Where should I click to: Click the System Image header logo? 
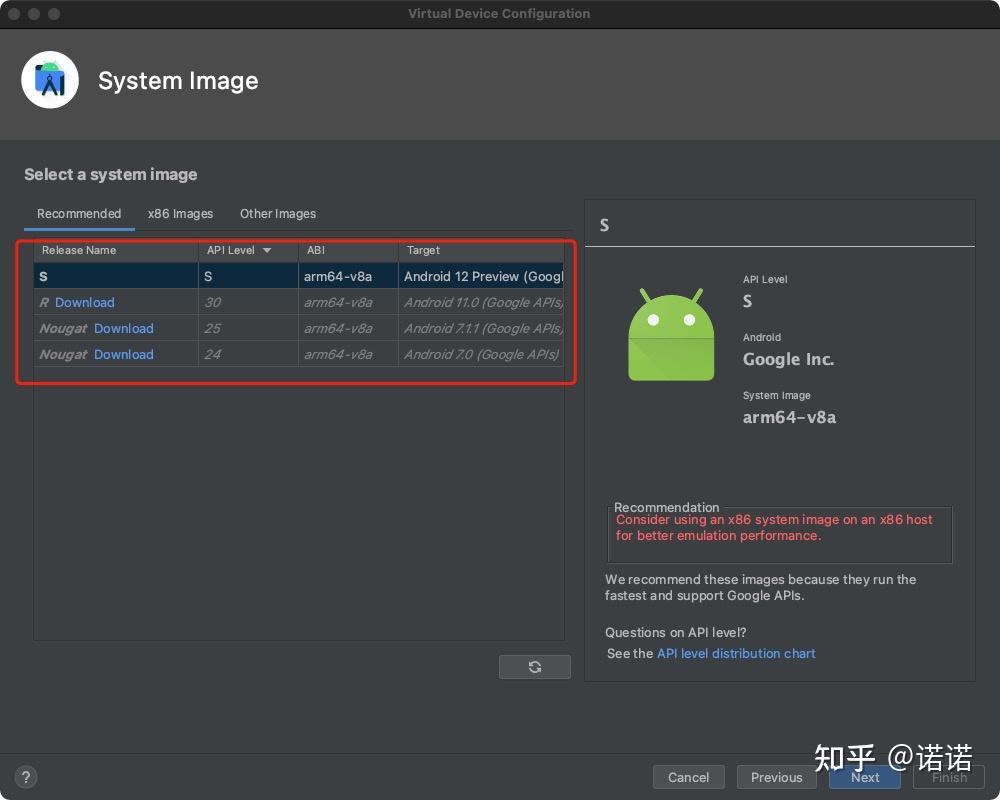[x=50, y=79]
